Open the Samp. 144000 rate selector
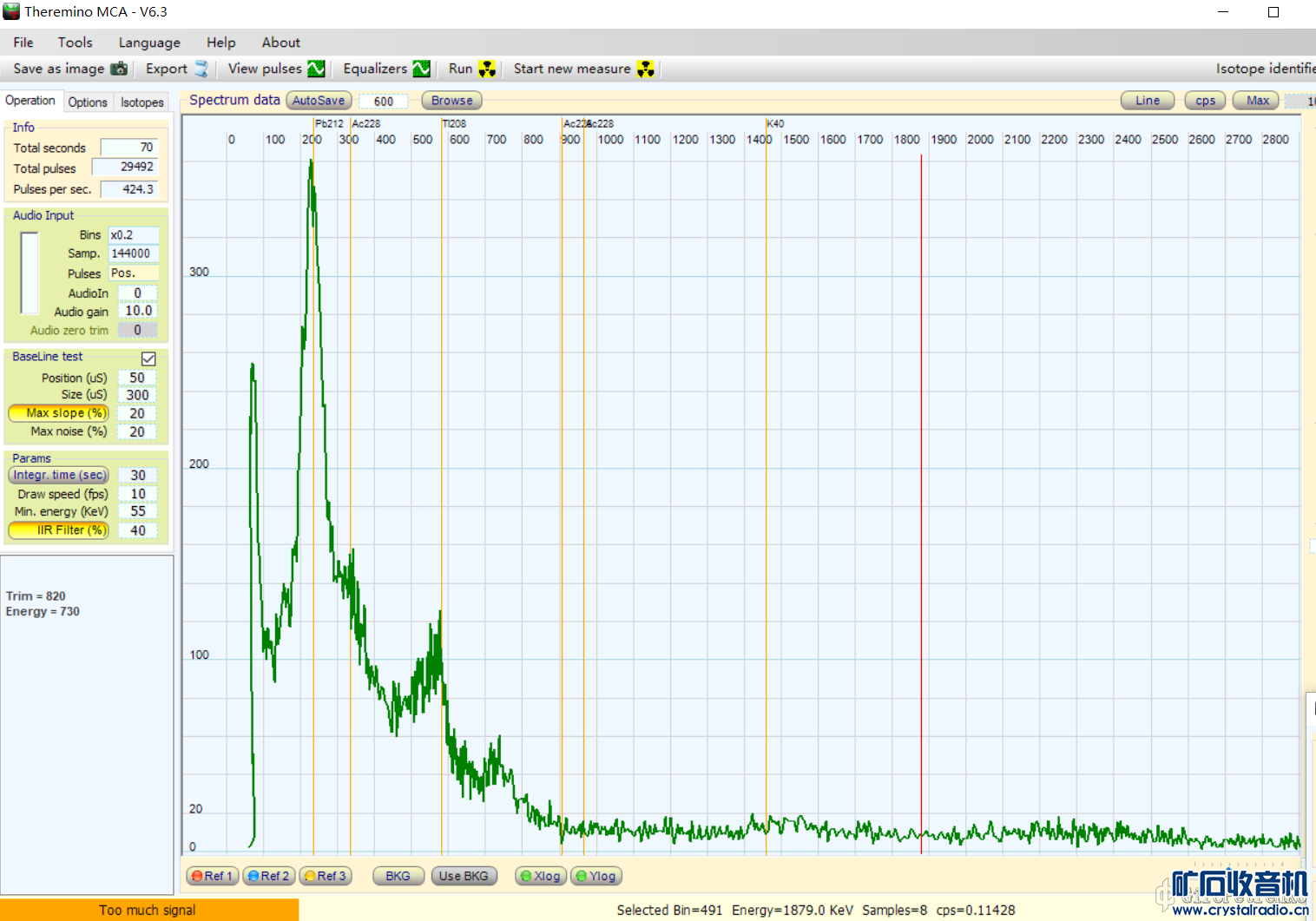Viewport: 1316px width, 921px height. coord(133,253)
